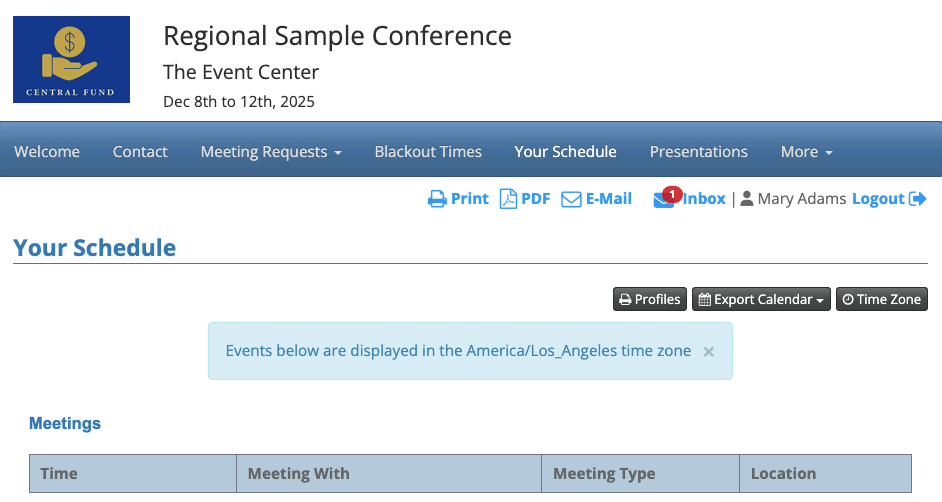Screen dimensions: 942x502
Task: Open Blackout Times
Action: coord(428,152)
